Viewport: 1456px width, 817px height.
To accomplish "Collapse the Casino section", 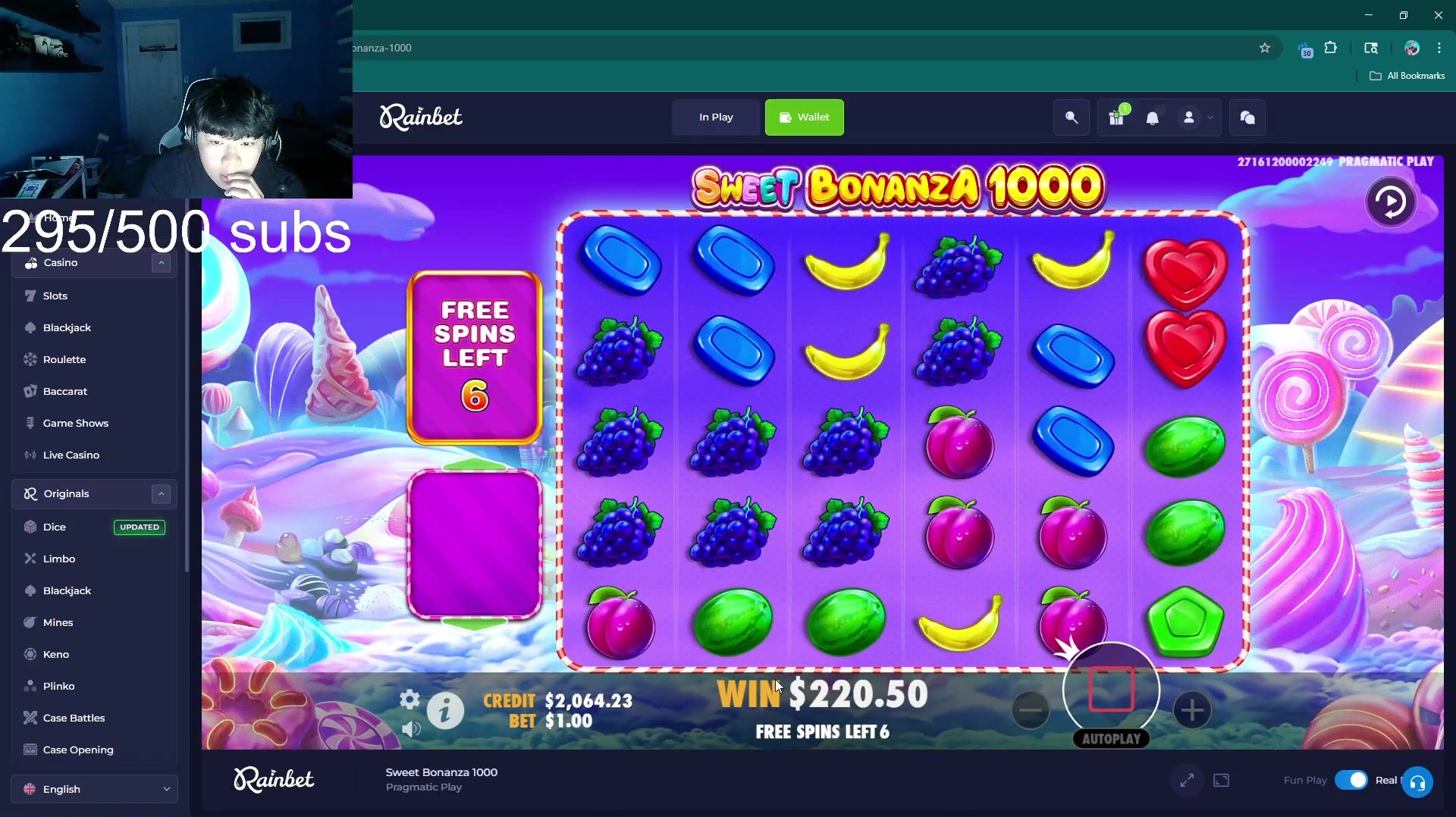I will tap(161, 263).
